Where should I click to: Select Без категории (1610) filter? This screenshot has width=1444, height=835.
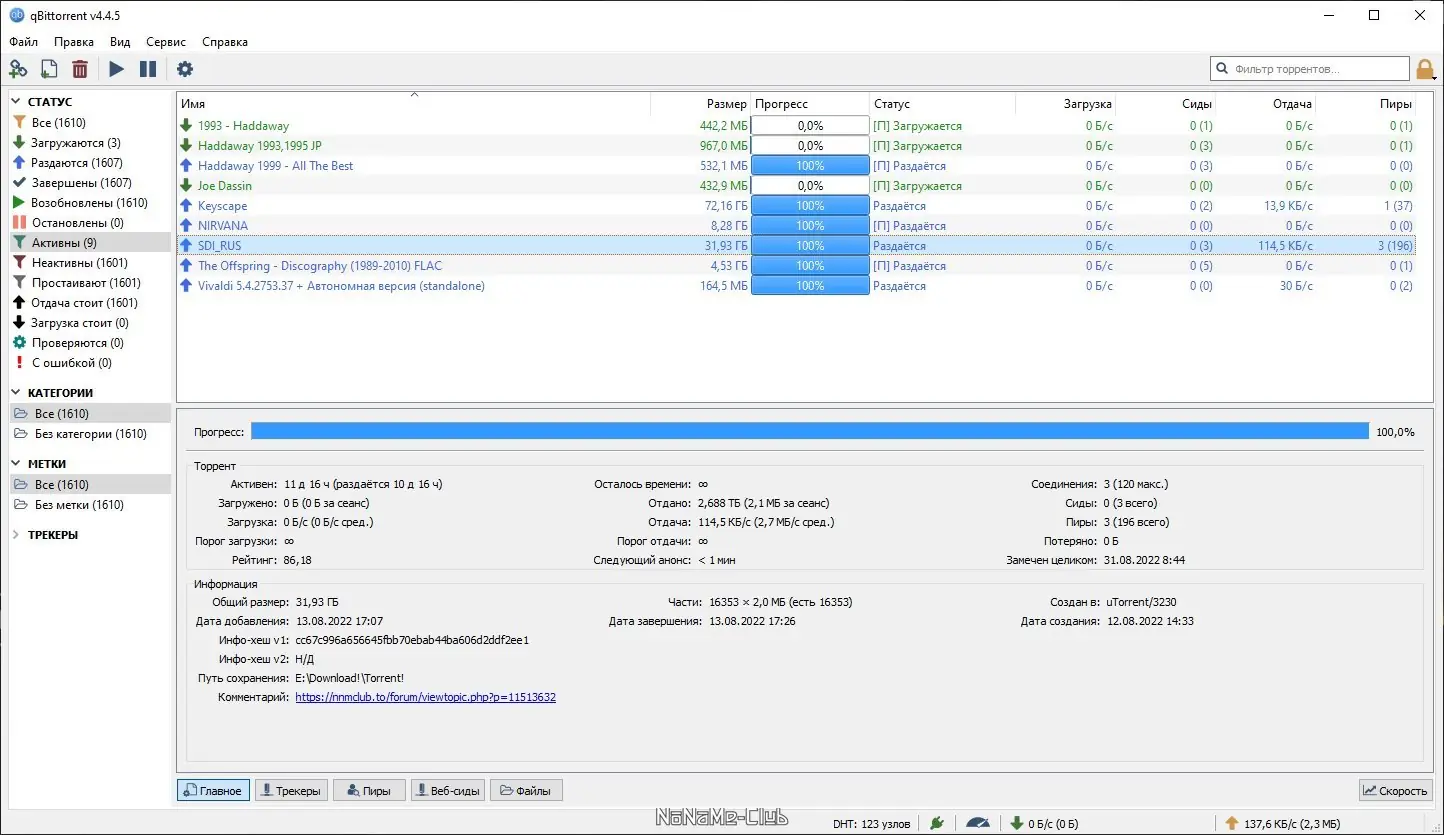[x=90, y=434]
